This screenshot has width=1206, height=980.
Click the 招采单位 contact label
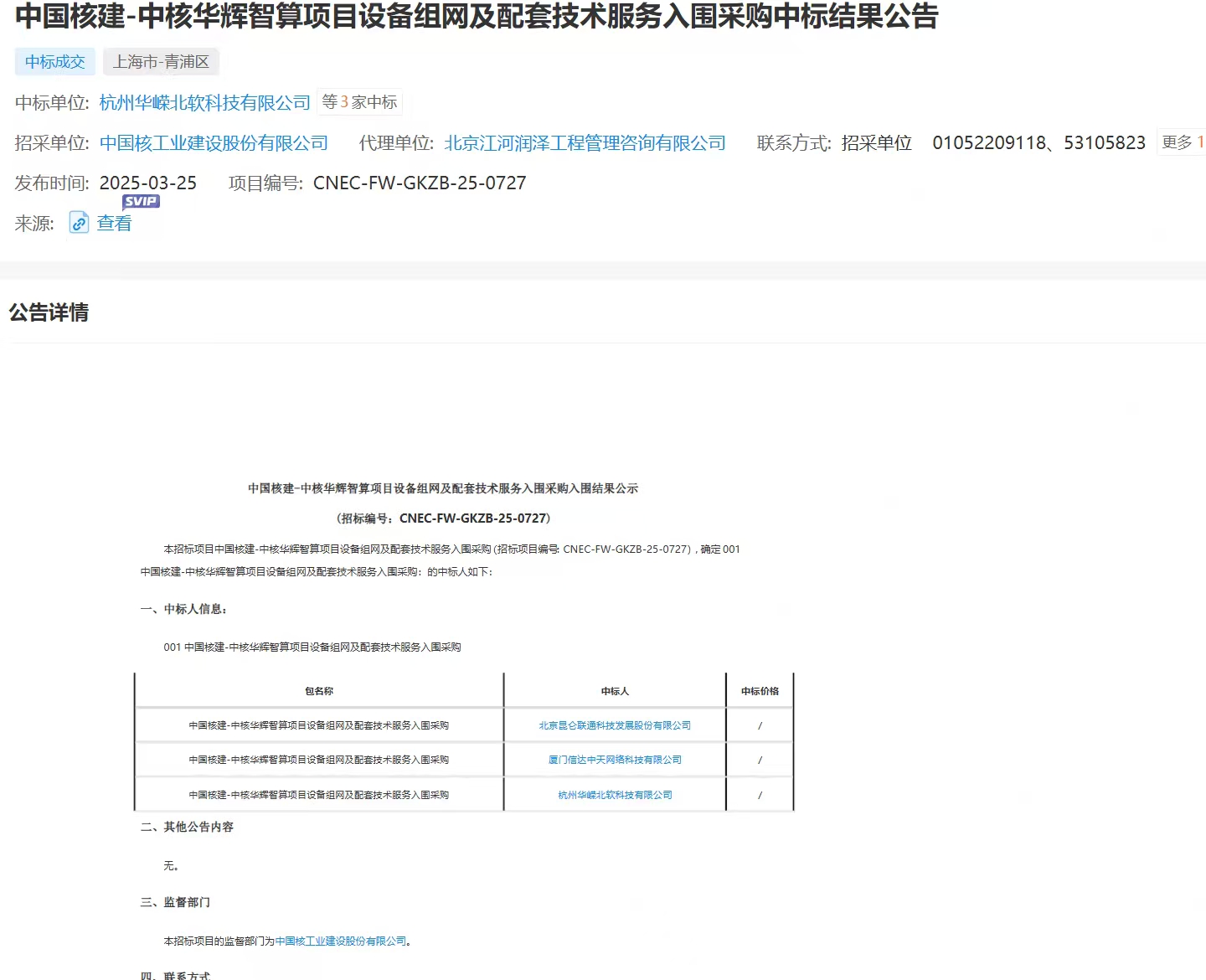(877, 143)
